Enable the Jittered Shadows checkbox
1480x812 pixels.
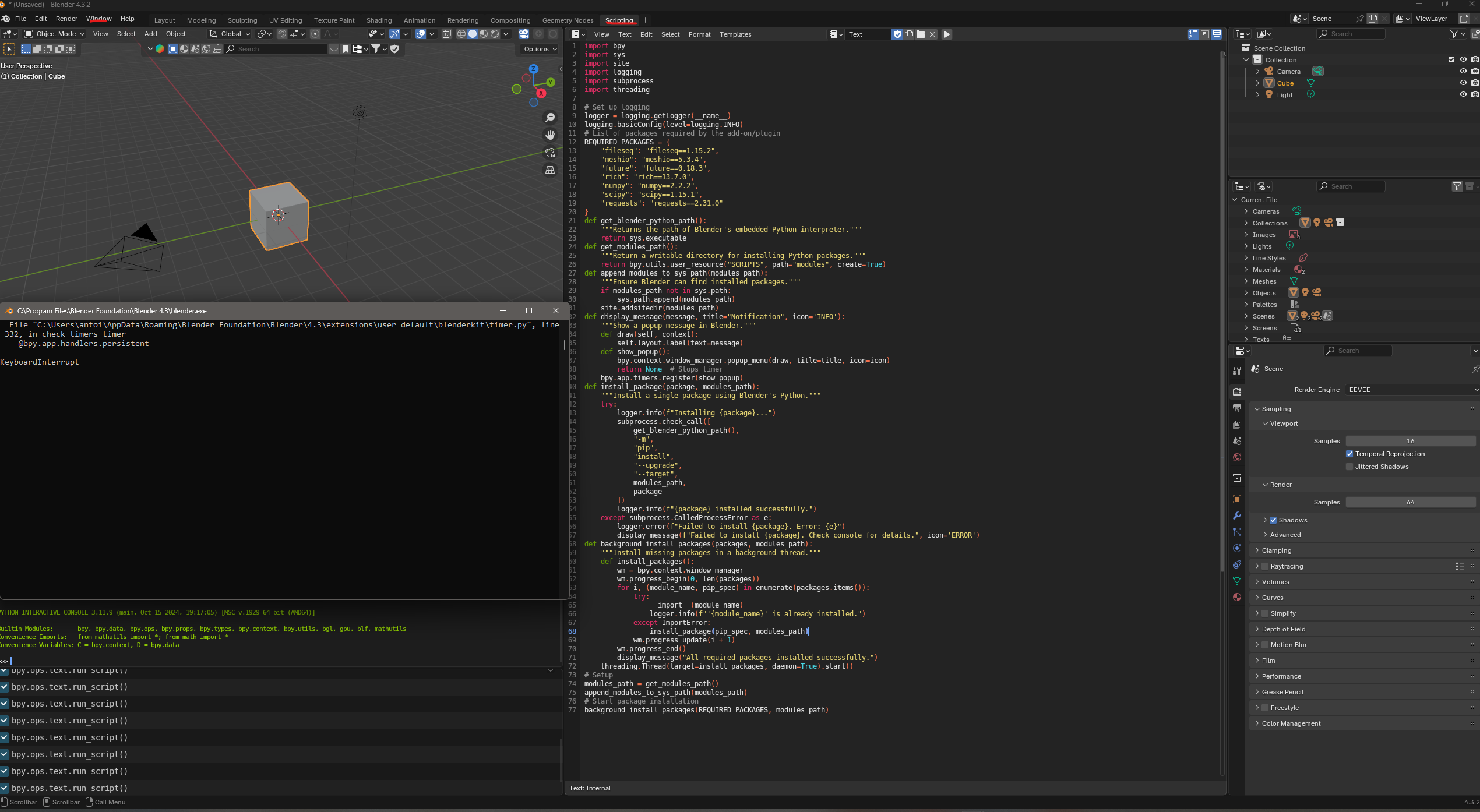pos(1349,467)
